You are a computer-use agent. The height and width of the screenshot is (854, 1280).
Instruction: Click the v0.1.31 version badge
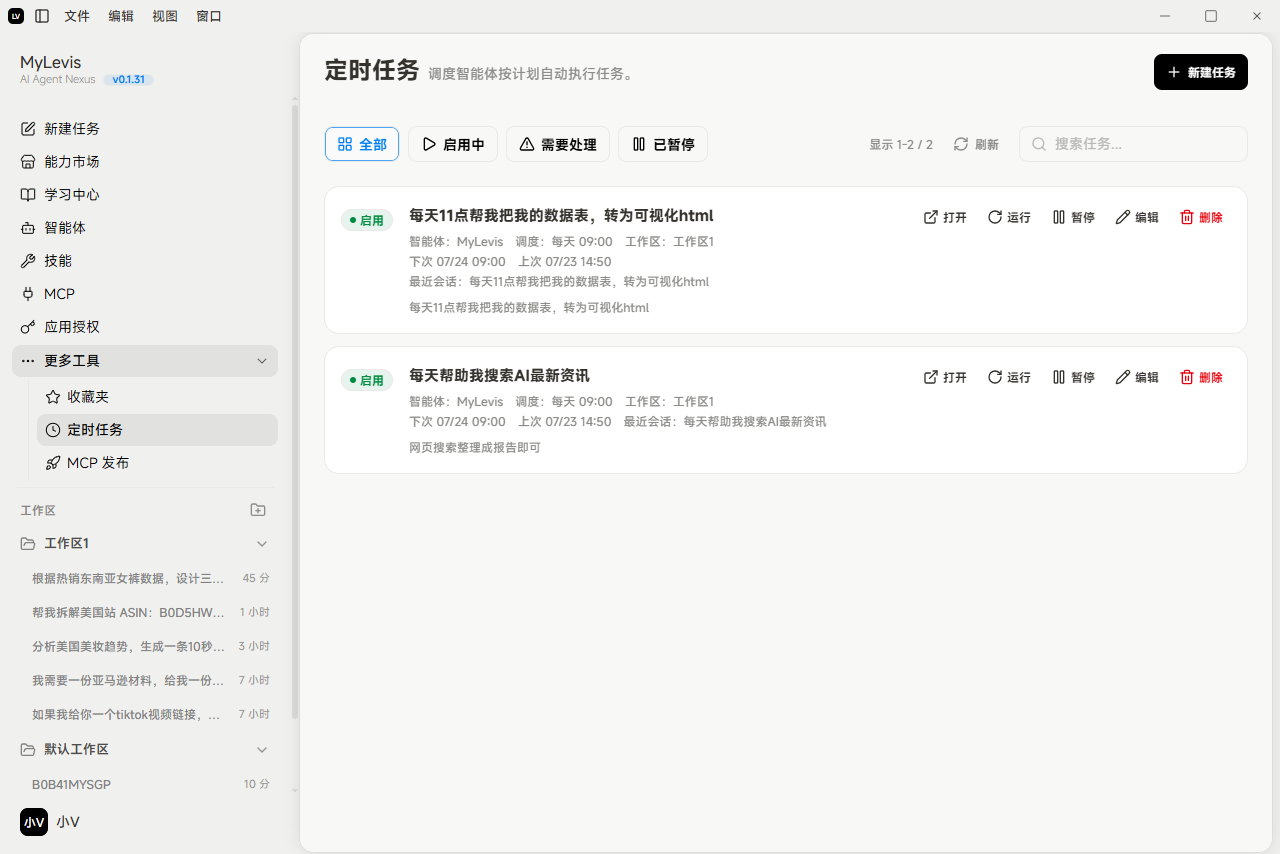pyautogui.click(x=128, y=79)
